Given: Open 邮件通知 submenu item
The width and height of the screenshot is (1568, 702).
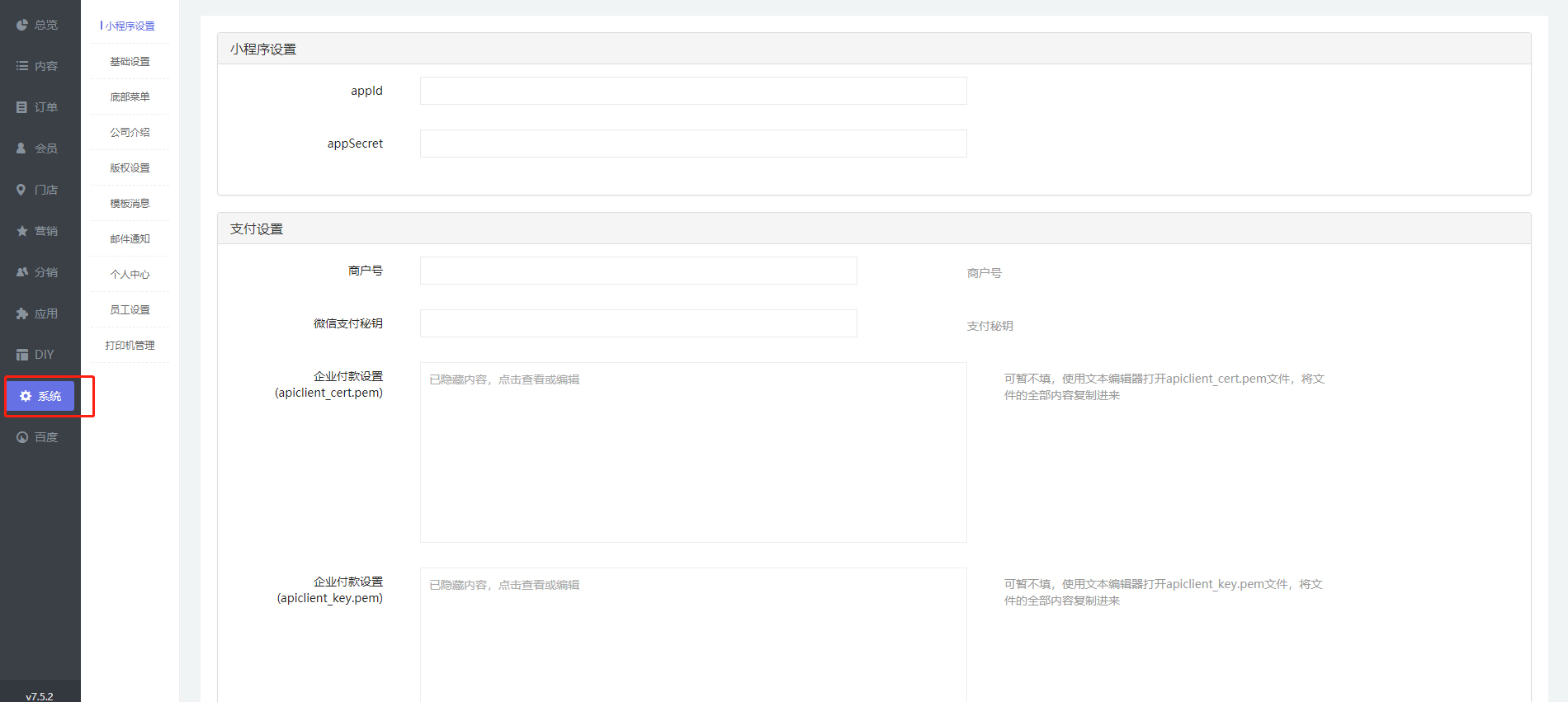Looking at the screenshot, I should tap(130, 239).
